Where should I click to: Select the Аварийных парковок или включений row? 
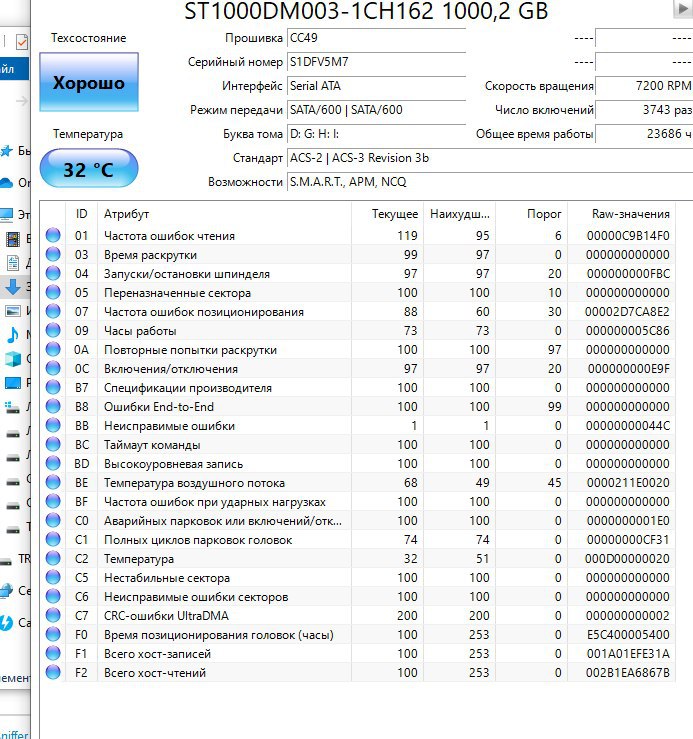[x=357, y=520]
